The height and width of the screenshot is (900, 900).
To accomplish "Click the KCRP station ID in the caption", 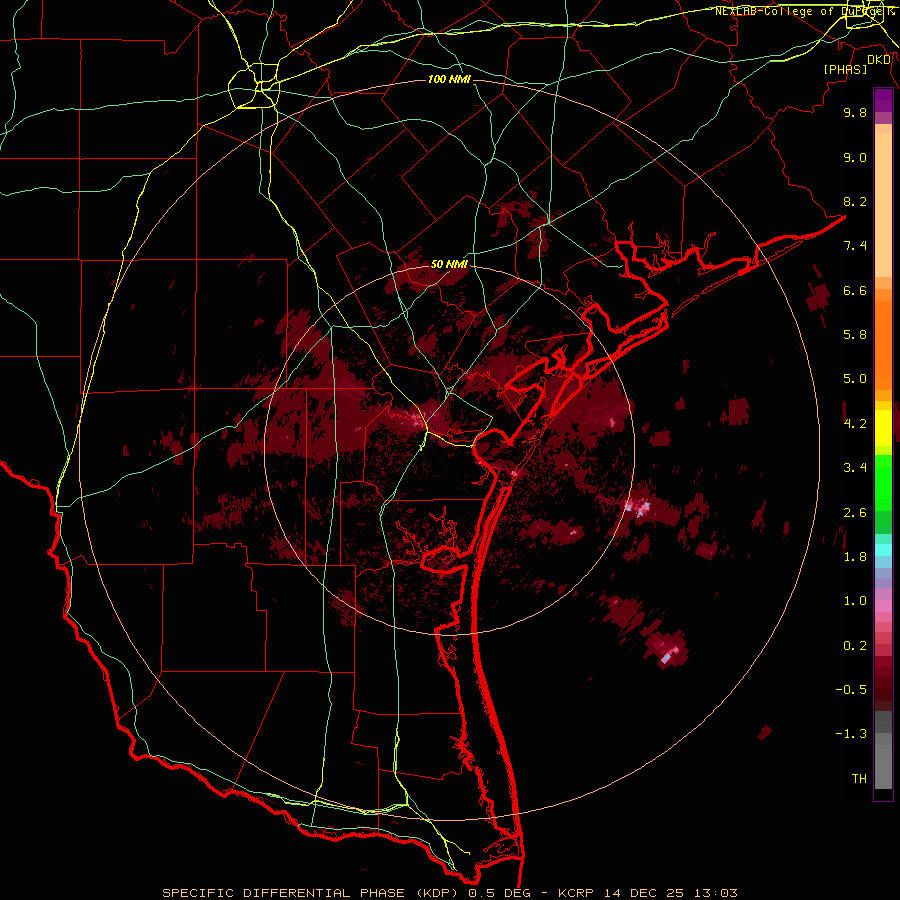I will 577,893.
